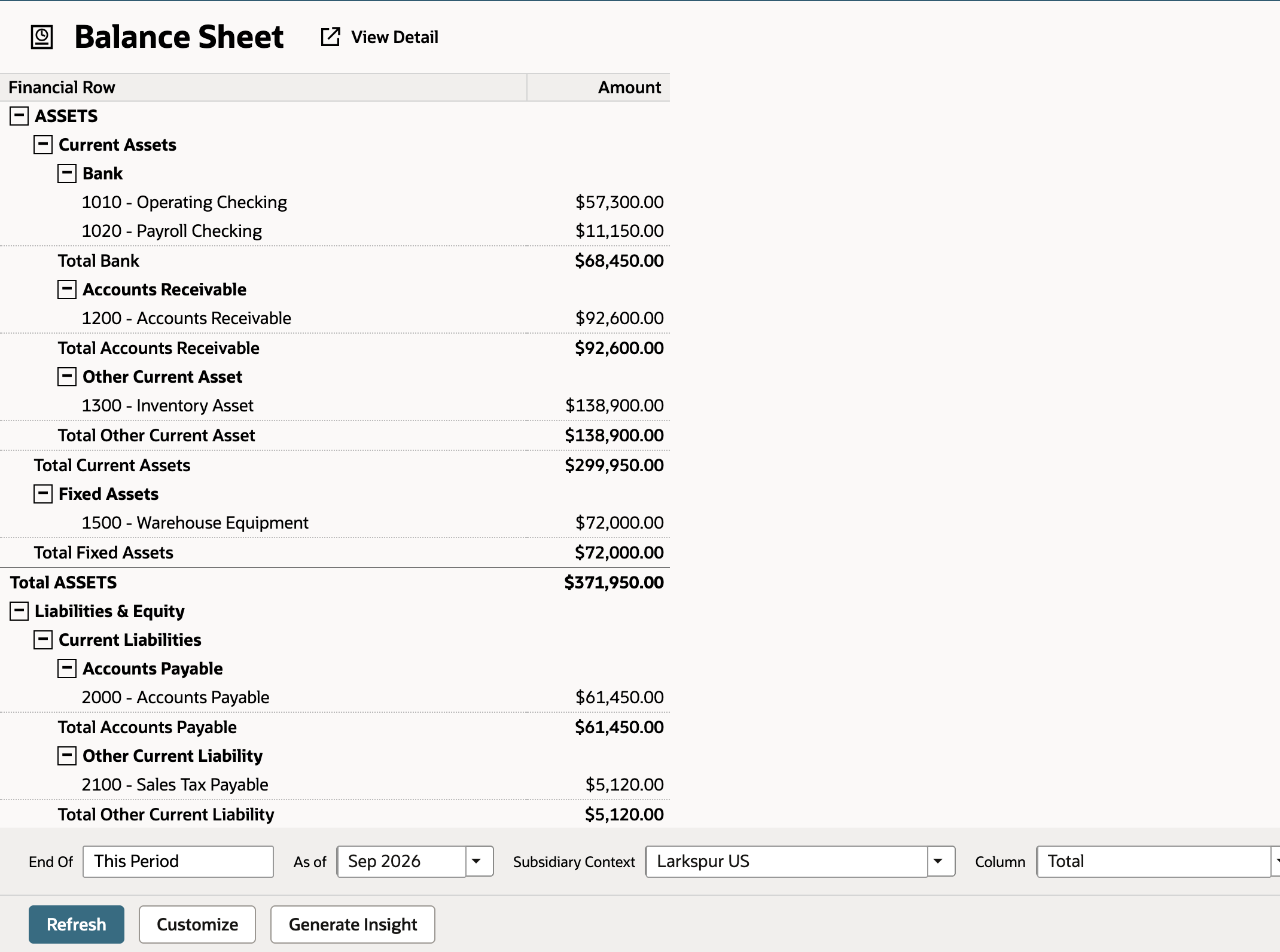Click the Generate Insight button

[353, 924]
